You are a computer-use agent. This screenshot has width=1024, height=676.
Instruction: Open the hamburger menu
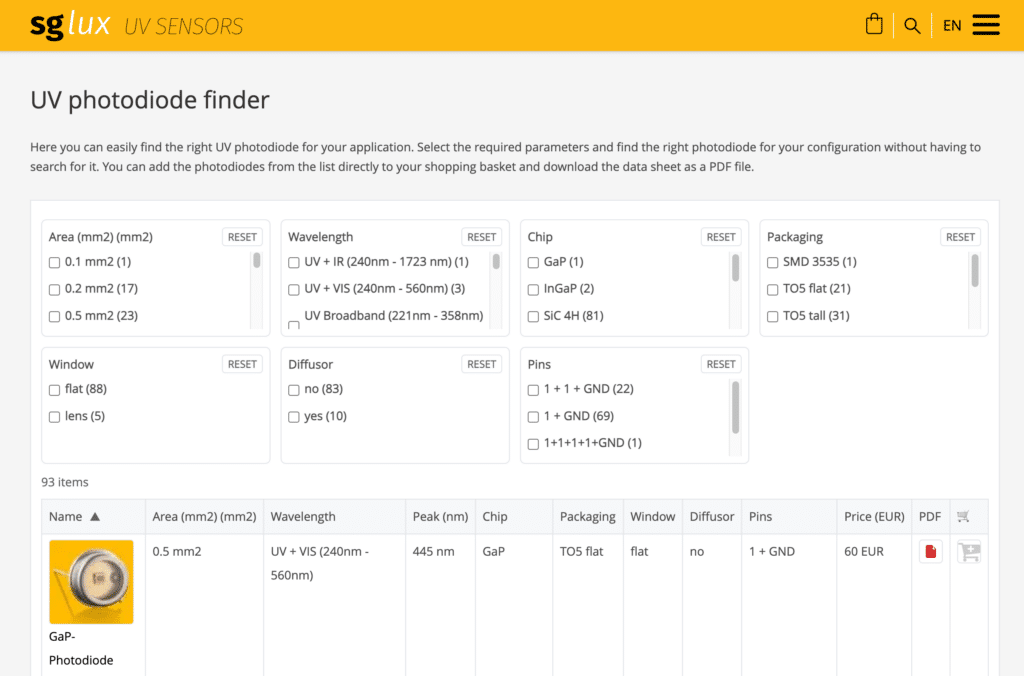click(986, 25)
